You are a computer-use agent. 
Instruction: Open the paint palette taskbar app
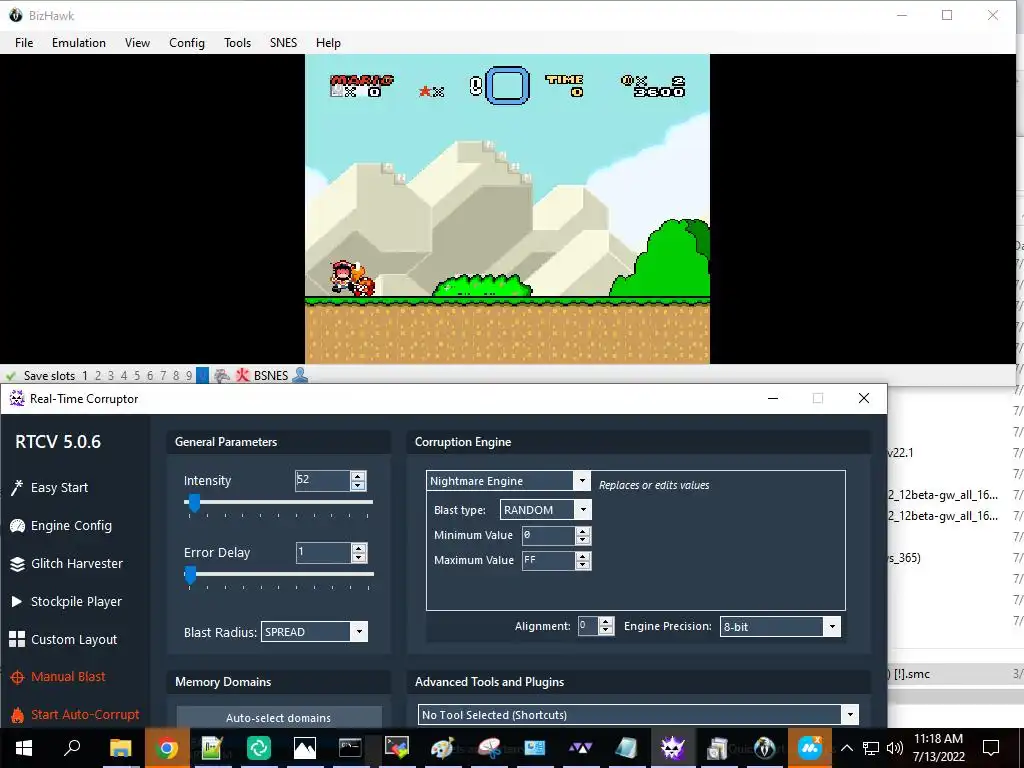[x=442, y=748]
